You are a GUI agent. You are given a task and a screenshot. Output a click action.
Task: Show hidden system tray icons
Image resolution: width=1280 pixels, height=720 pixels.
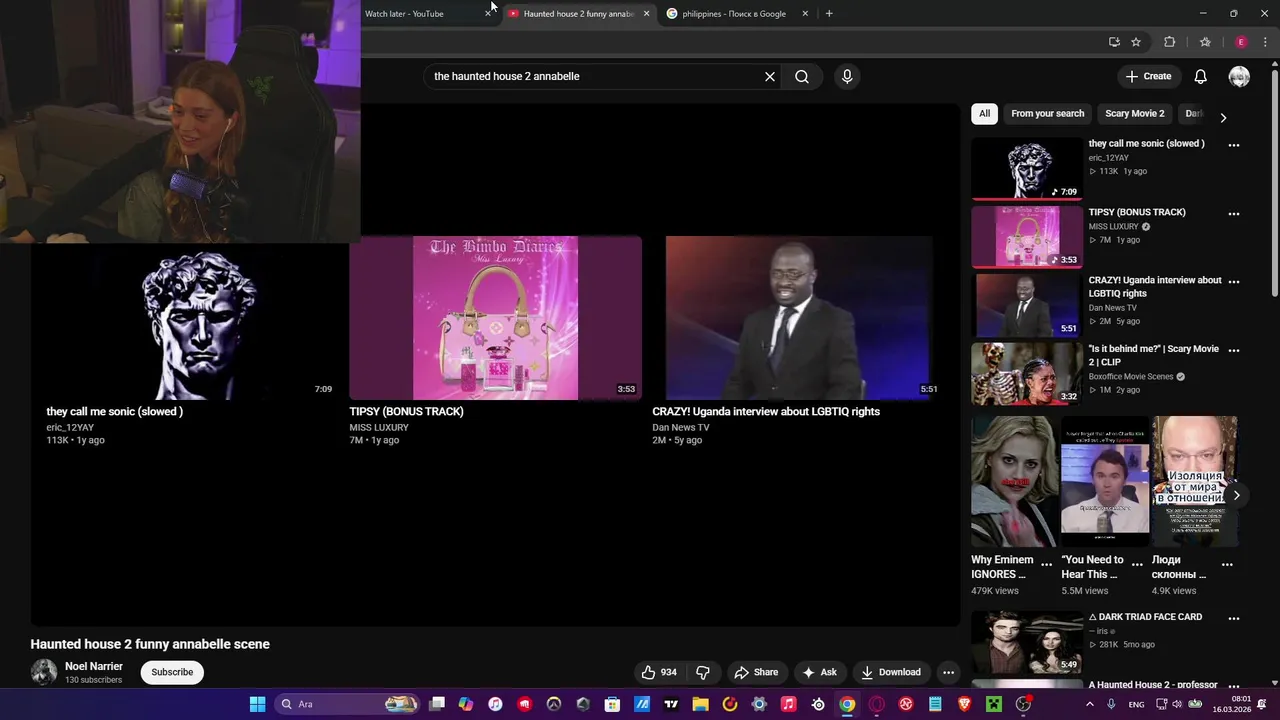tap(1090, 704)
